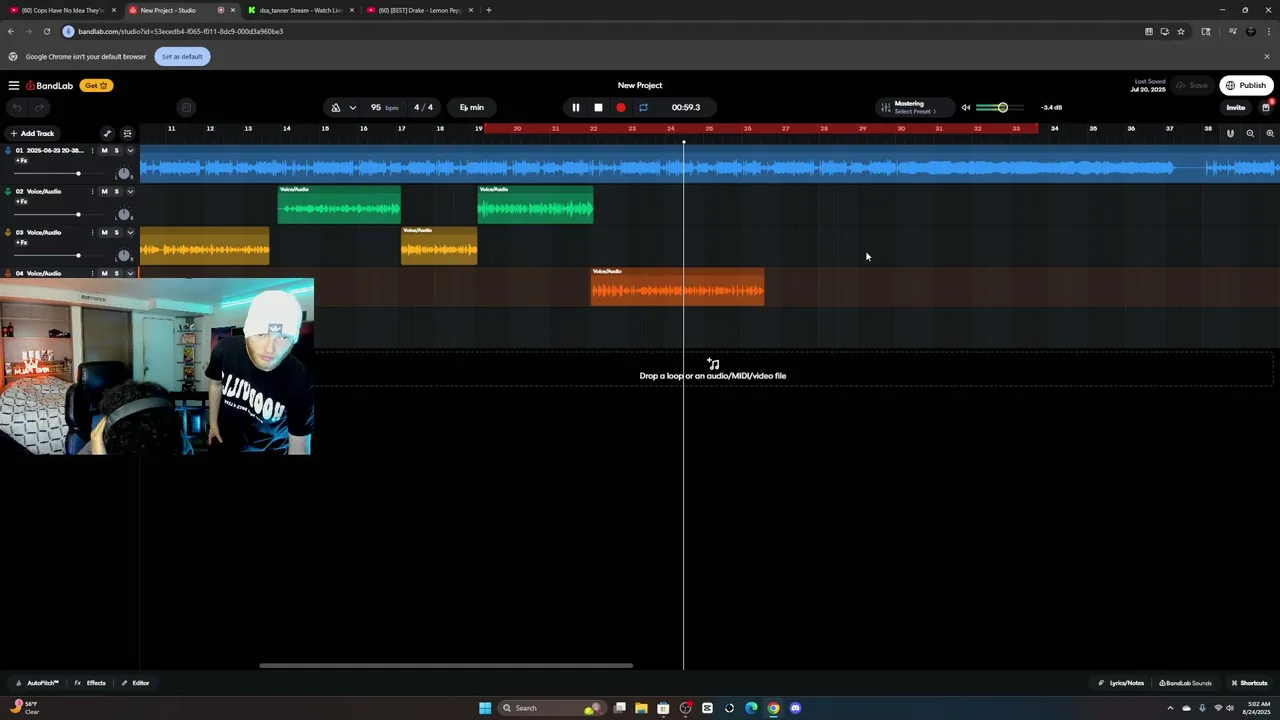Mute track 01
The image size is (1280, 720).
click(x=104, y=150)
